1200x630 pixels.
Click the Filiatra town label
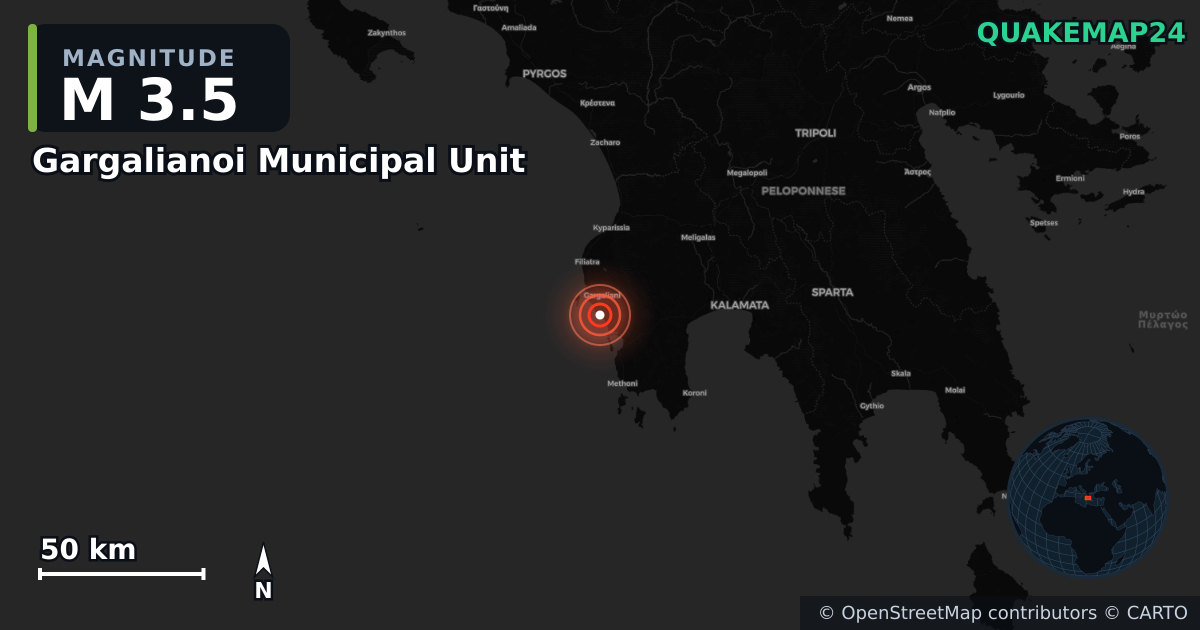click(x=587, y=262)
